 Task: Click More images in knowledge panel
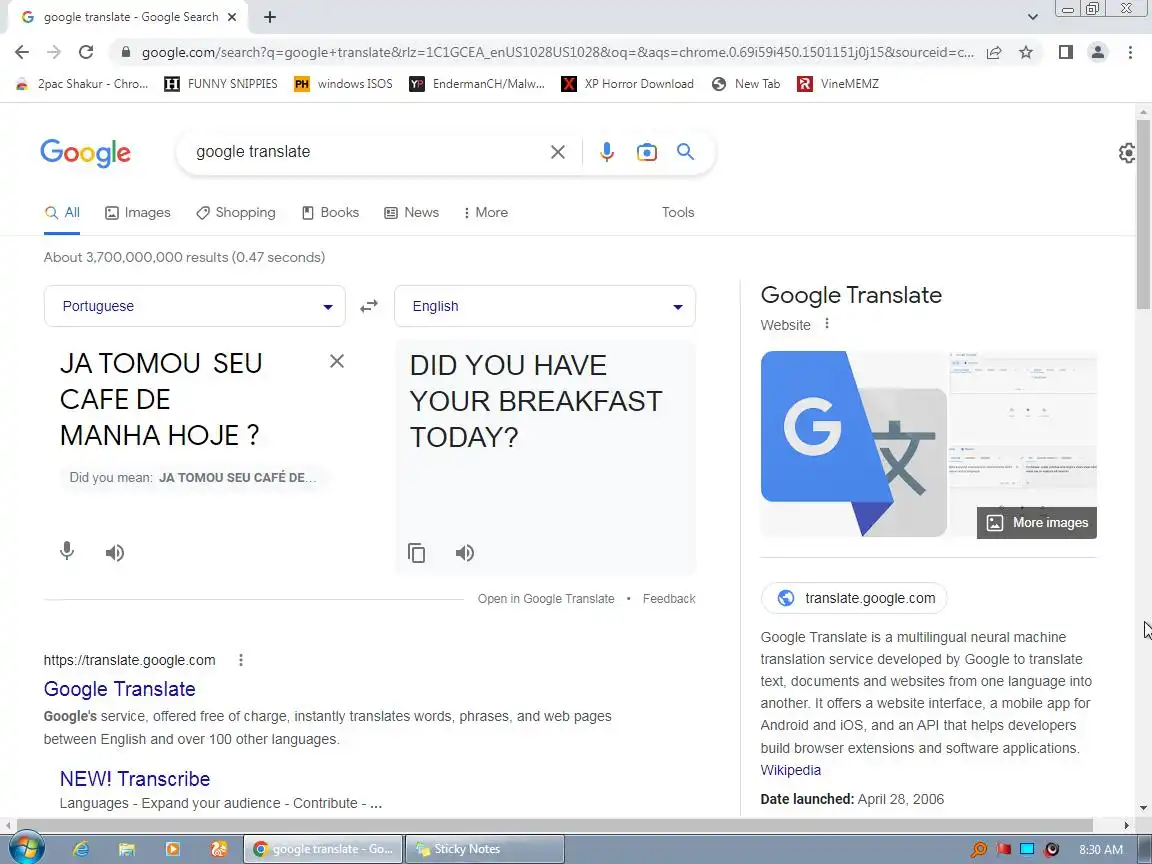pos(1037,522)
